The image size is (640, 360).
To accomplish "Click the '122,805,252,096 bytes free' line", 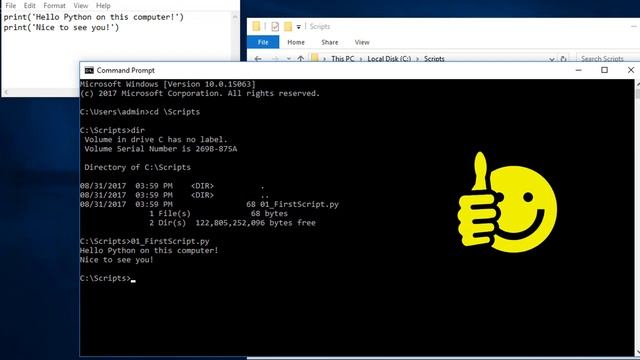I will pos(256,223).
